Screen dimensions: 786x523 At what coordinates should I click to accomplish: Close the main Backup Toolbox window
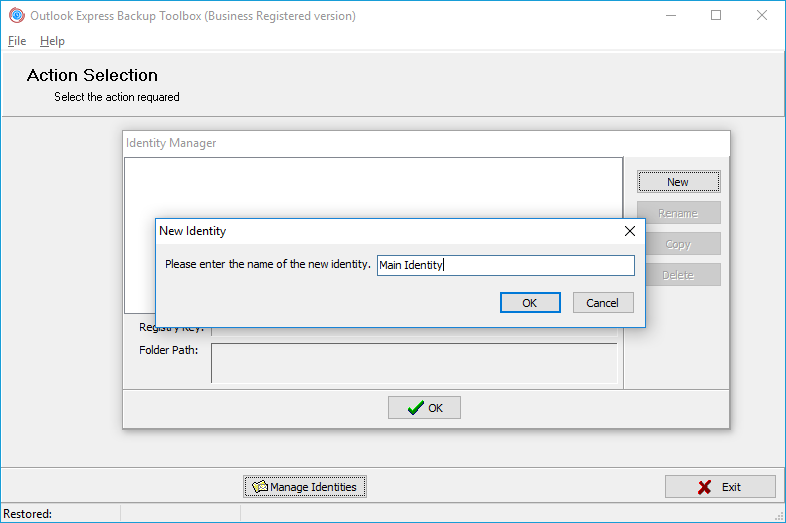coord(762,16)
